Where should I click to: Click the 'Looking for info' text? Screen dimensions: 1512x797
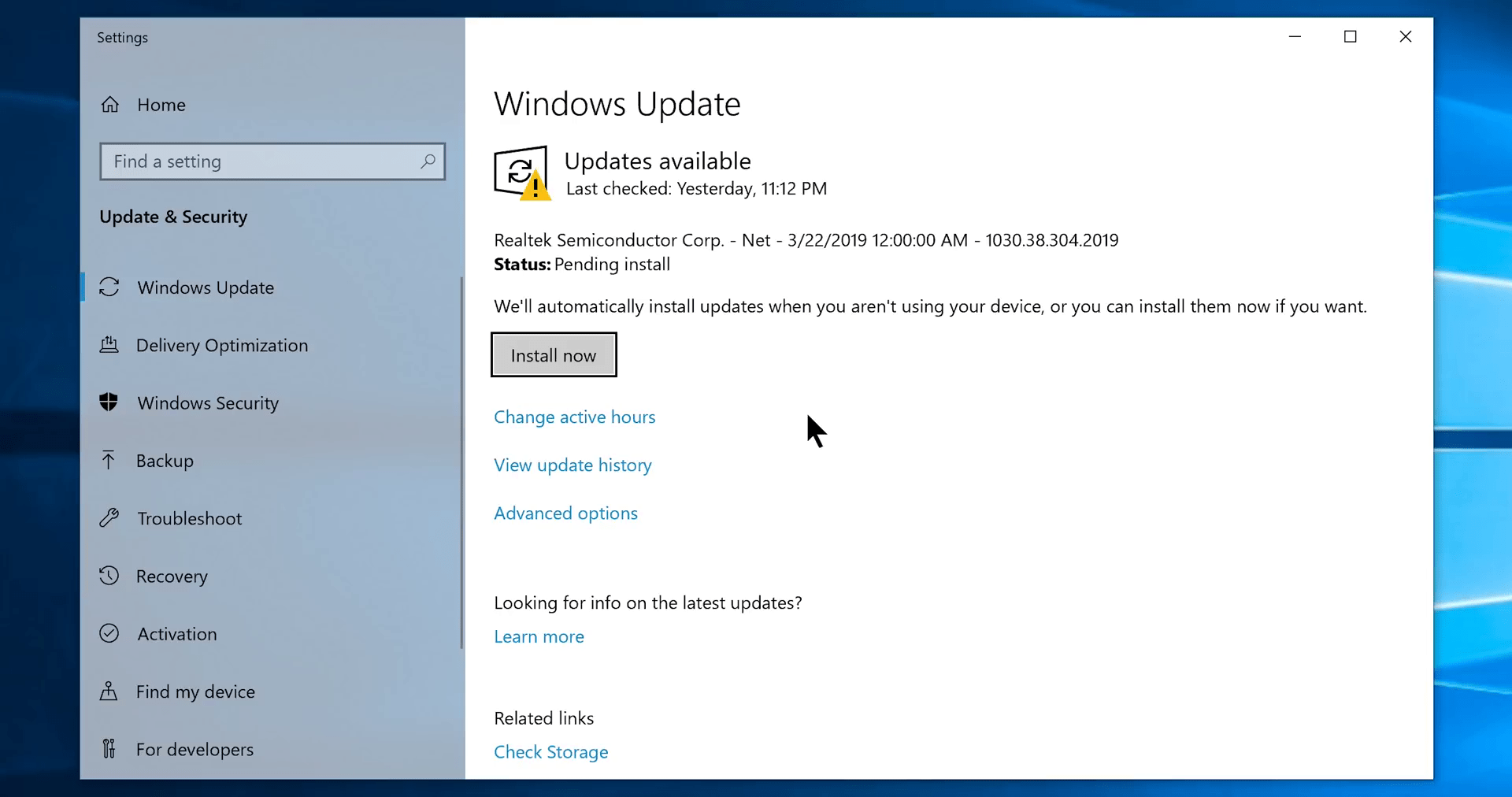click(x=647, y=603)
